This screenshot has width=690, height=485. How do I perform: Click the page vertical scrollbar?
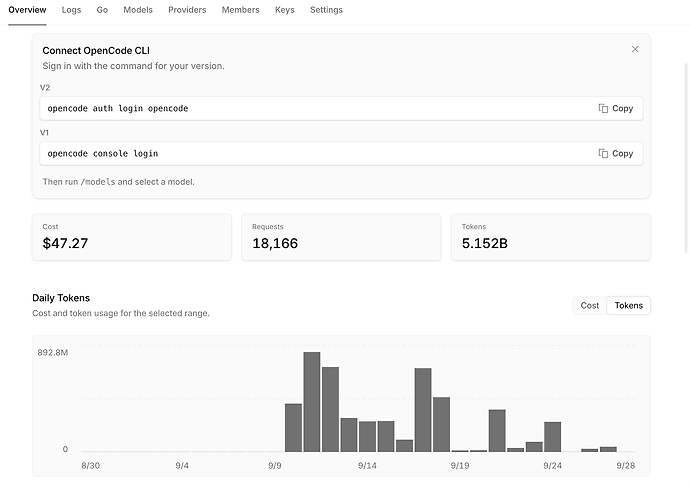pyautogui.click(x=686, y=158)
